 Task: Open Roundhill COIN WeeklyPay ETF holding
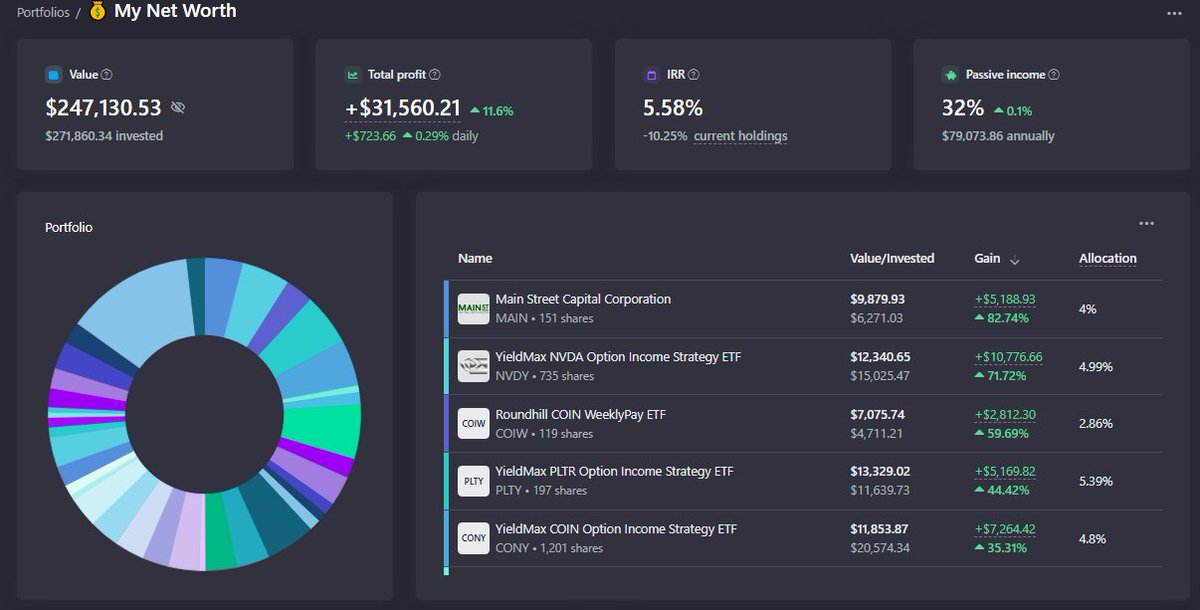pyautogui.click(x=581, y=414)
